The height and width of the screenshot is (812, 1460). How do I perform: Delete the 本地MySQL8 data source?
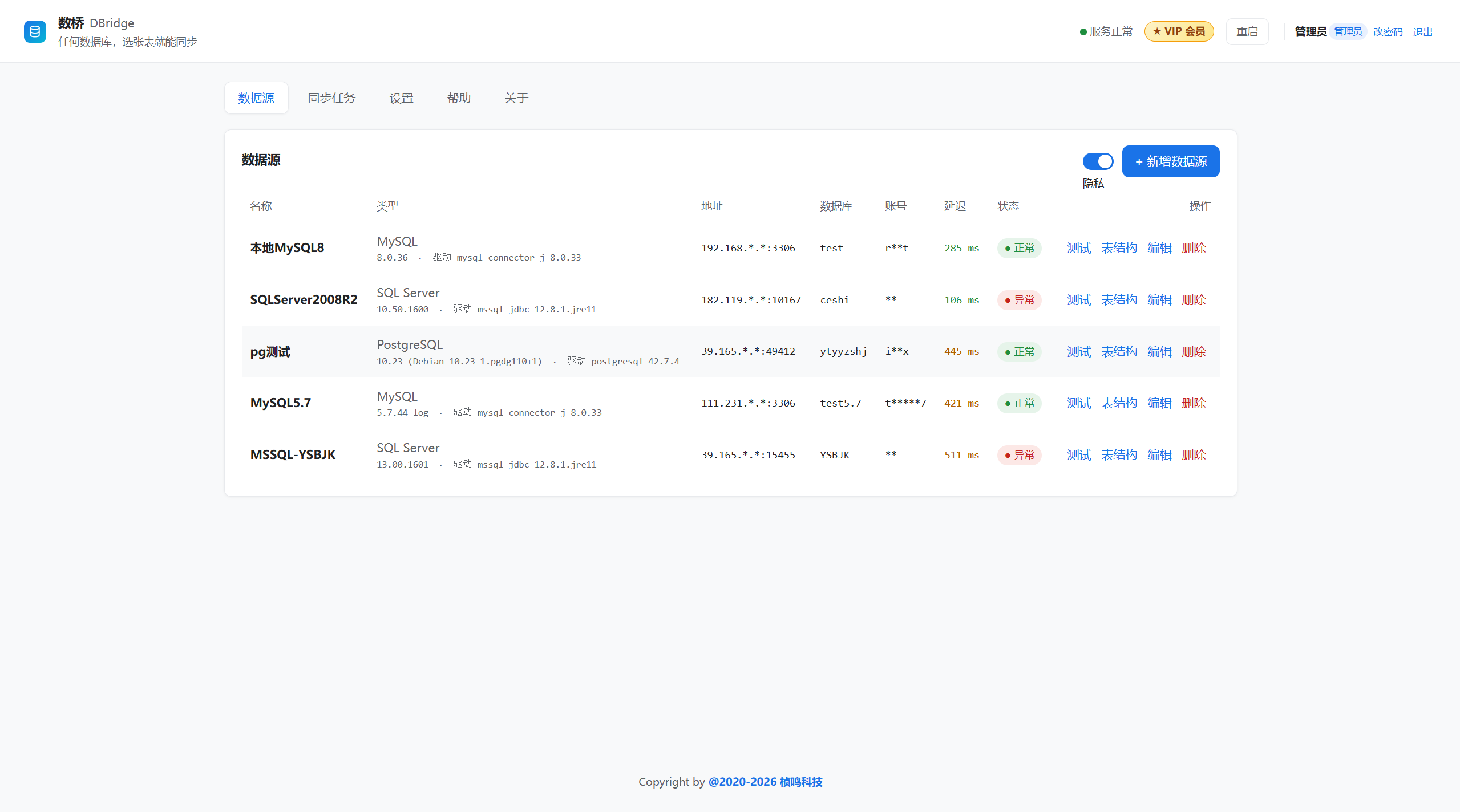click(x=1194, y=248)
